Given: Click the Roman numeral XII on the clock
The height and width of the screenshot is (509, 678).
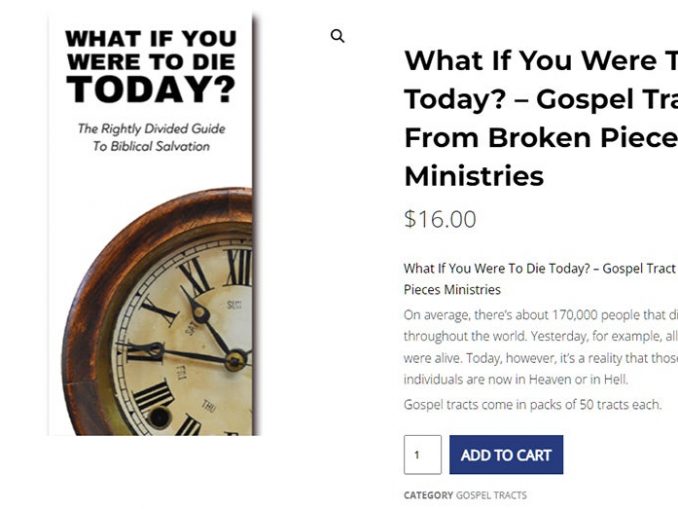Looking at the screenshot, I should click(x=237, y=266).
